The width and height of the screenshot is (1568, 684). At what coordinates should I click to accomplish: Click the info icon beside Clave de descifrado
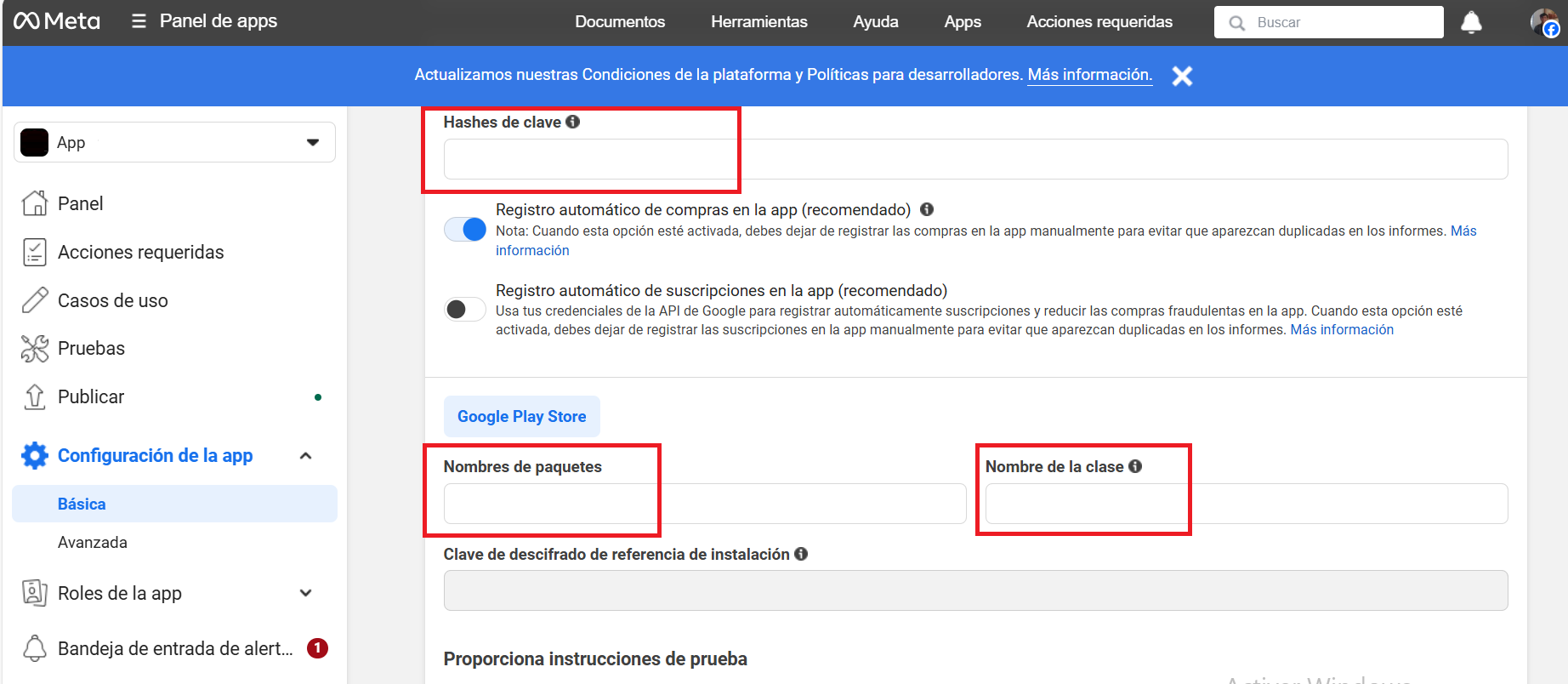pyautogui.click(x=801, y=554)
